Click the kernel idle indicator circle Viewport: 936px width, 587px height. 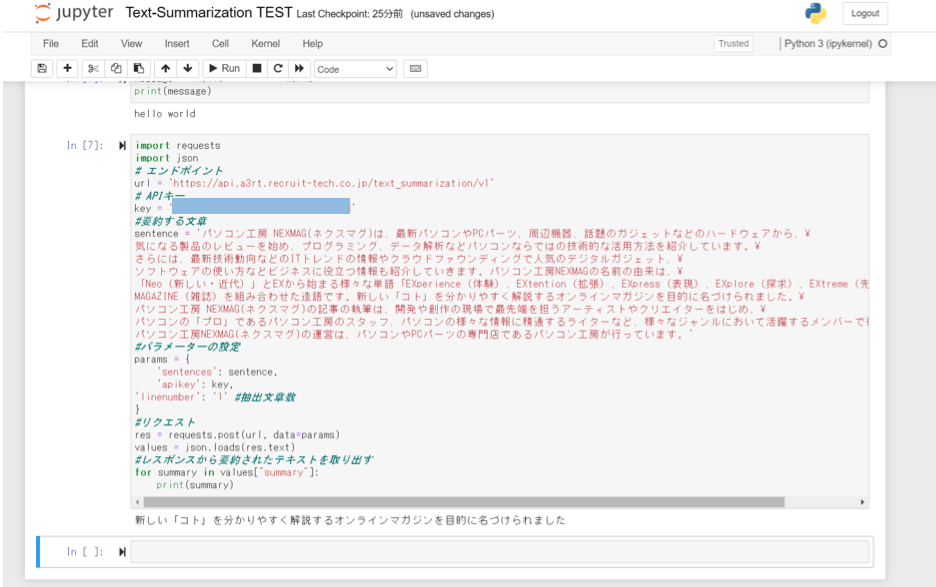pyautogui.click(x=883, y=44)
